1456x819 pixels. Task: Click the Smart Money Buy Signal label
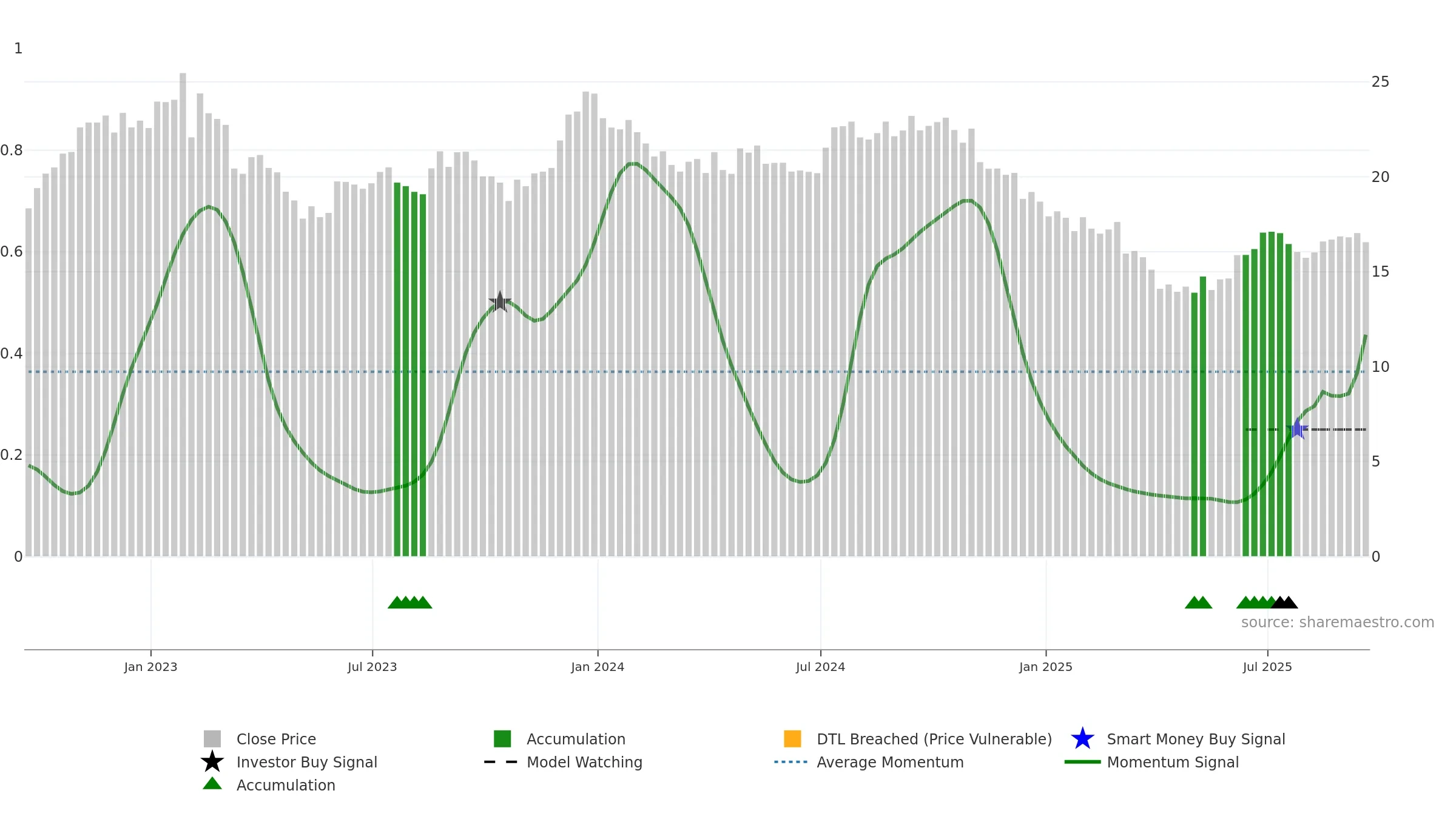pyautogui.click(x=1196, y=739)
